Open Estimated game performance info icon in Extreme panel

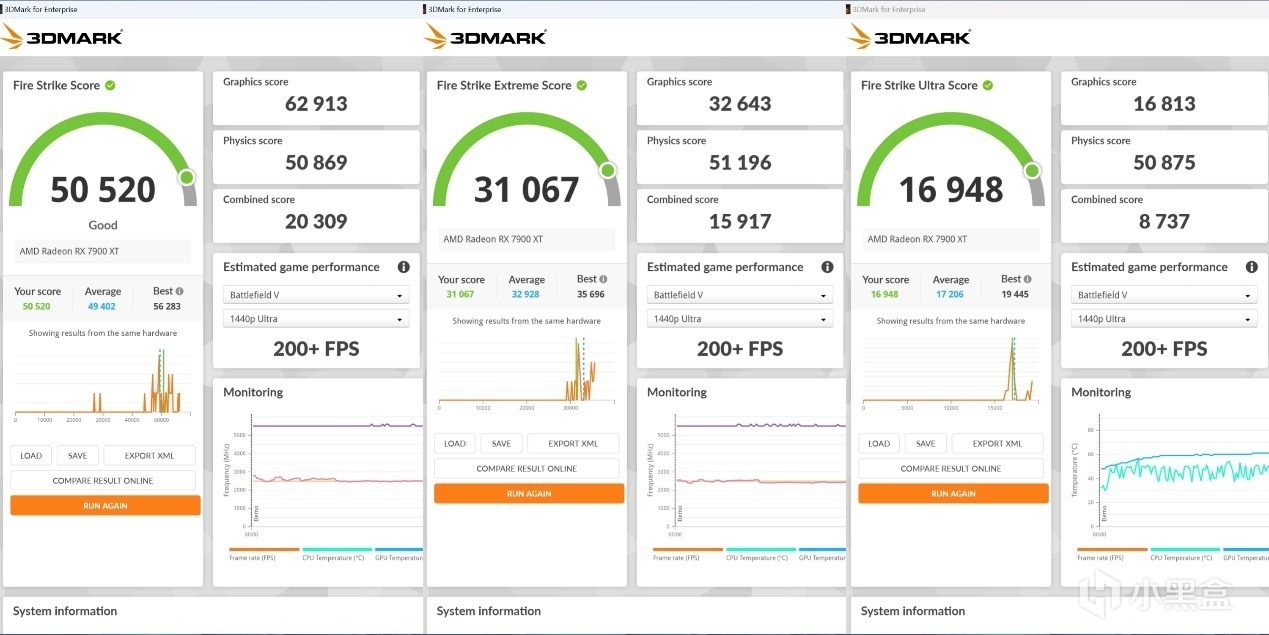point(827,267)
